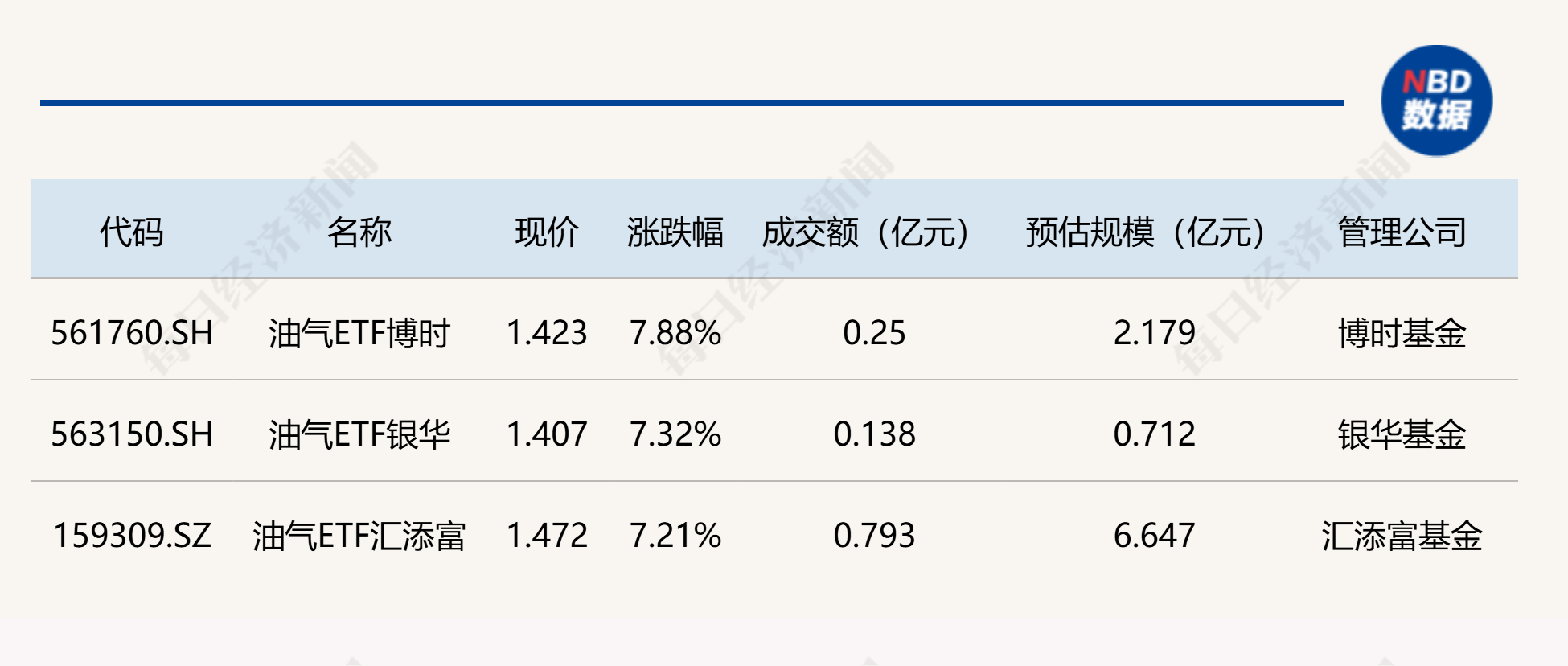Image resolution: width=1568 pixels, height=666 pixels.
Task: Click the 6.647 estimated size value
Action: pyautogui.click(x=1154, y=536)
